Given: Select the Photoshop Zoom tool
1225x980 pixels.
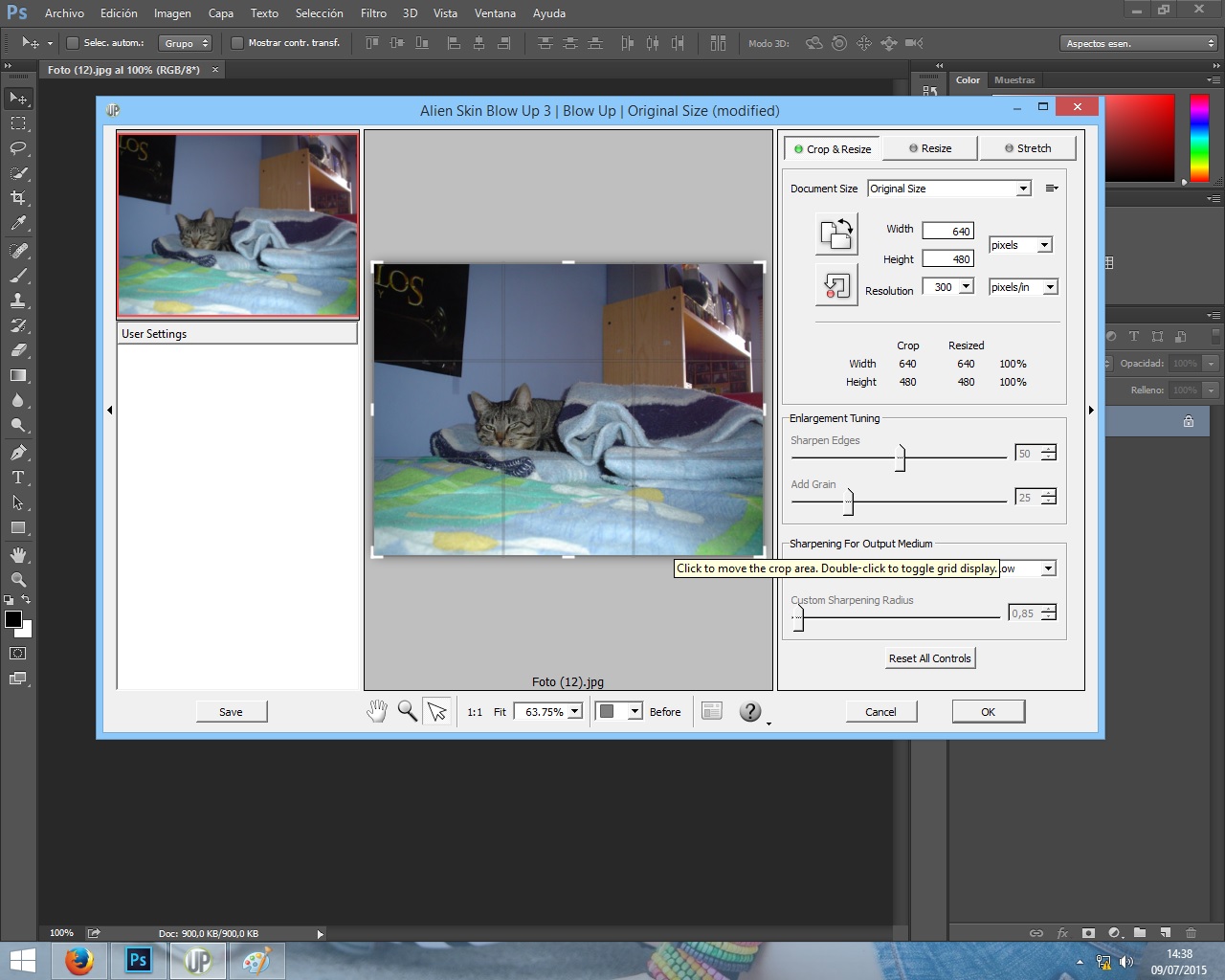Looking at the screenshot, I should 18,580.
